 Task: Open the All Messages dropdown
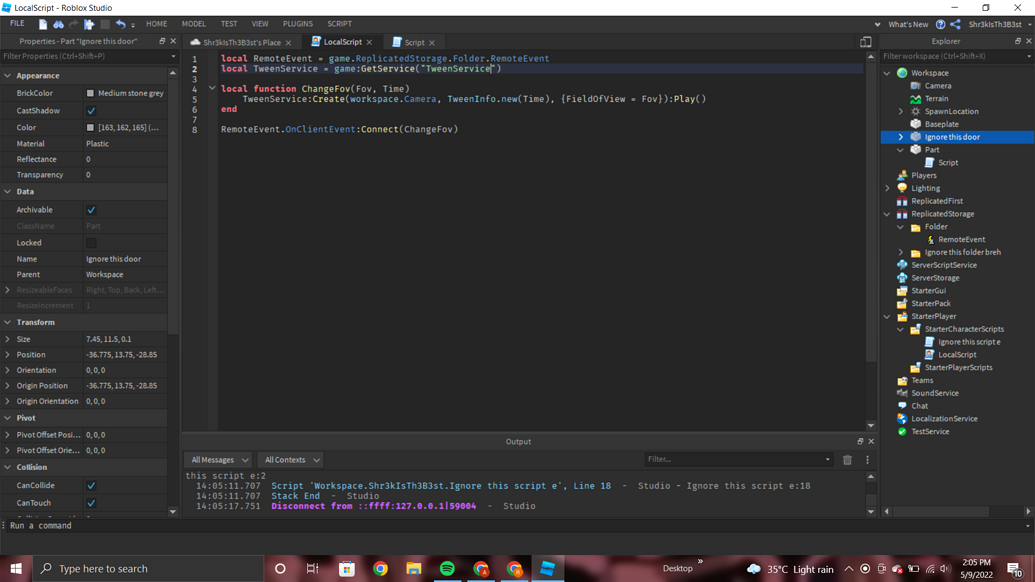(x=218, y=460)
